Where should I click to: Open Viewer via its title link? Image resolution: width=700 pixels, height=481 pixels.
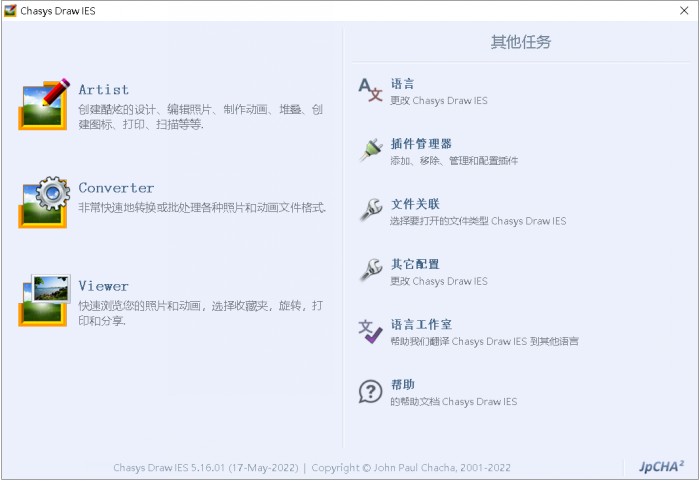point(103,286)
